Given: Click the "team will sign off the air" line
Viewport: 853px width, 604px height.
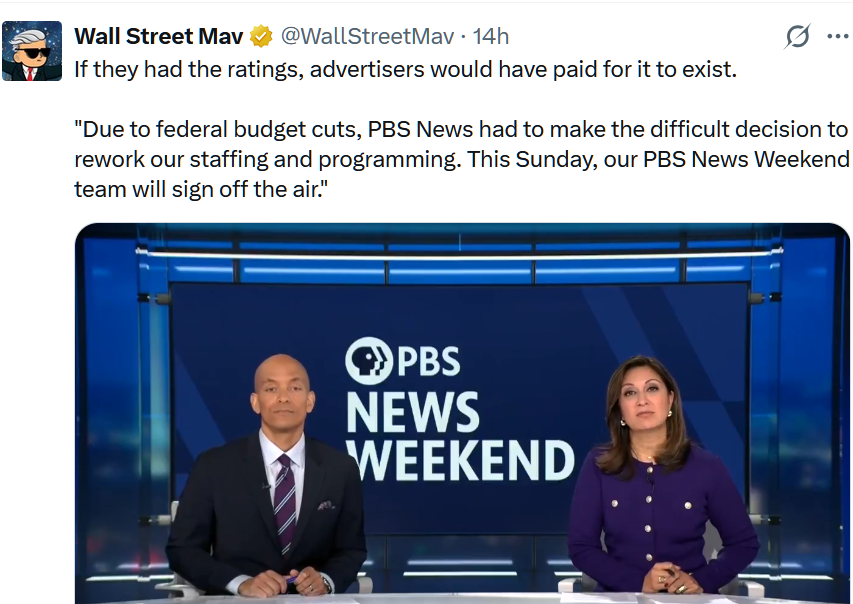Looking at the screenshot, I should point(201,188).
